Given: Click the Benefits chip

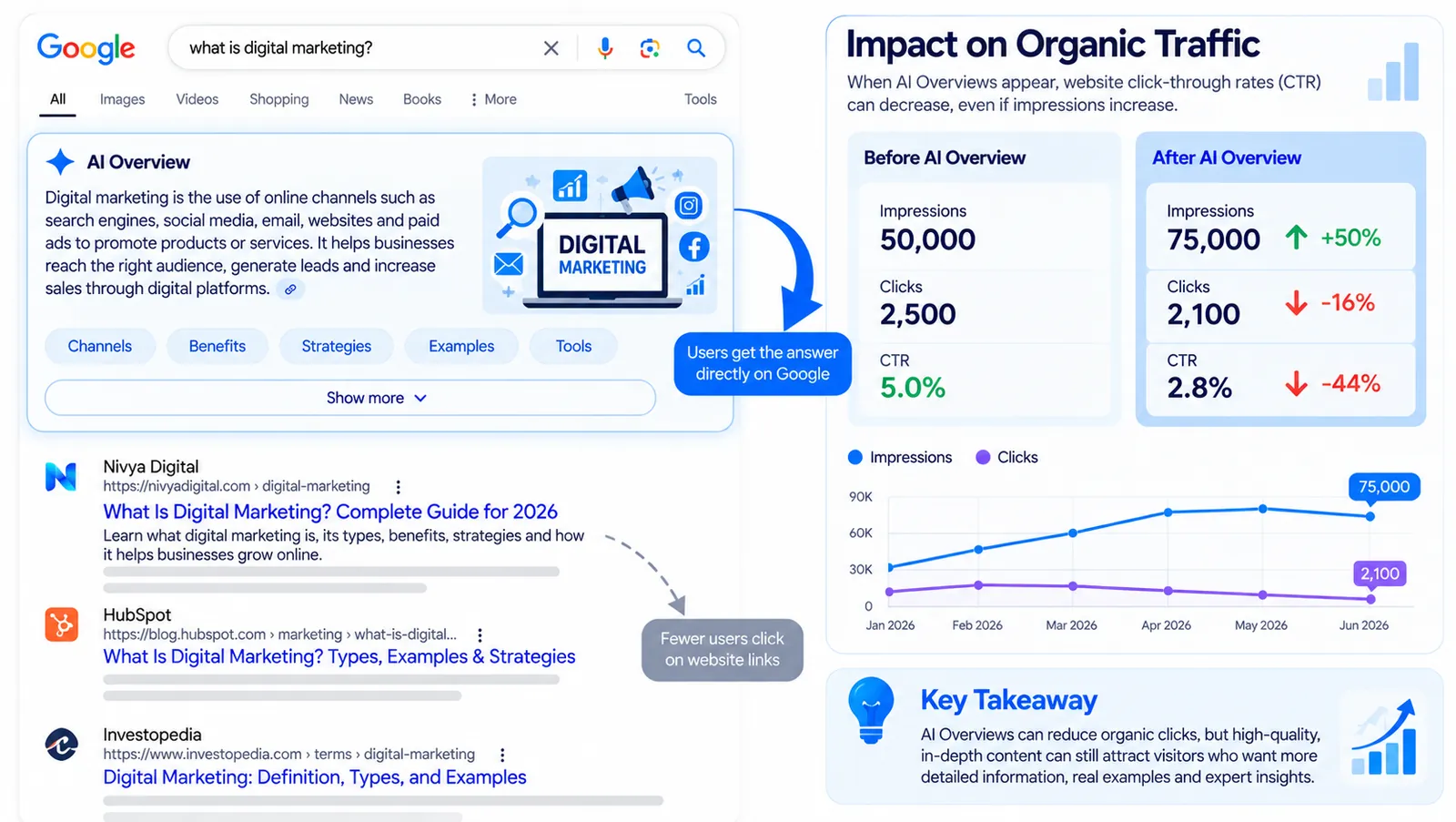Looking at the screenshot, I should pos(217,346).
